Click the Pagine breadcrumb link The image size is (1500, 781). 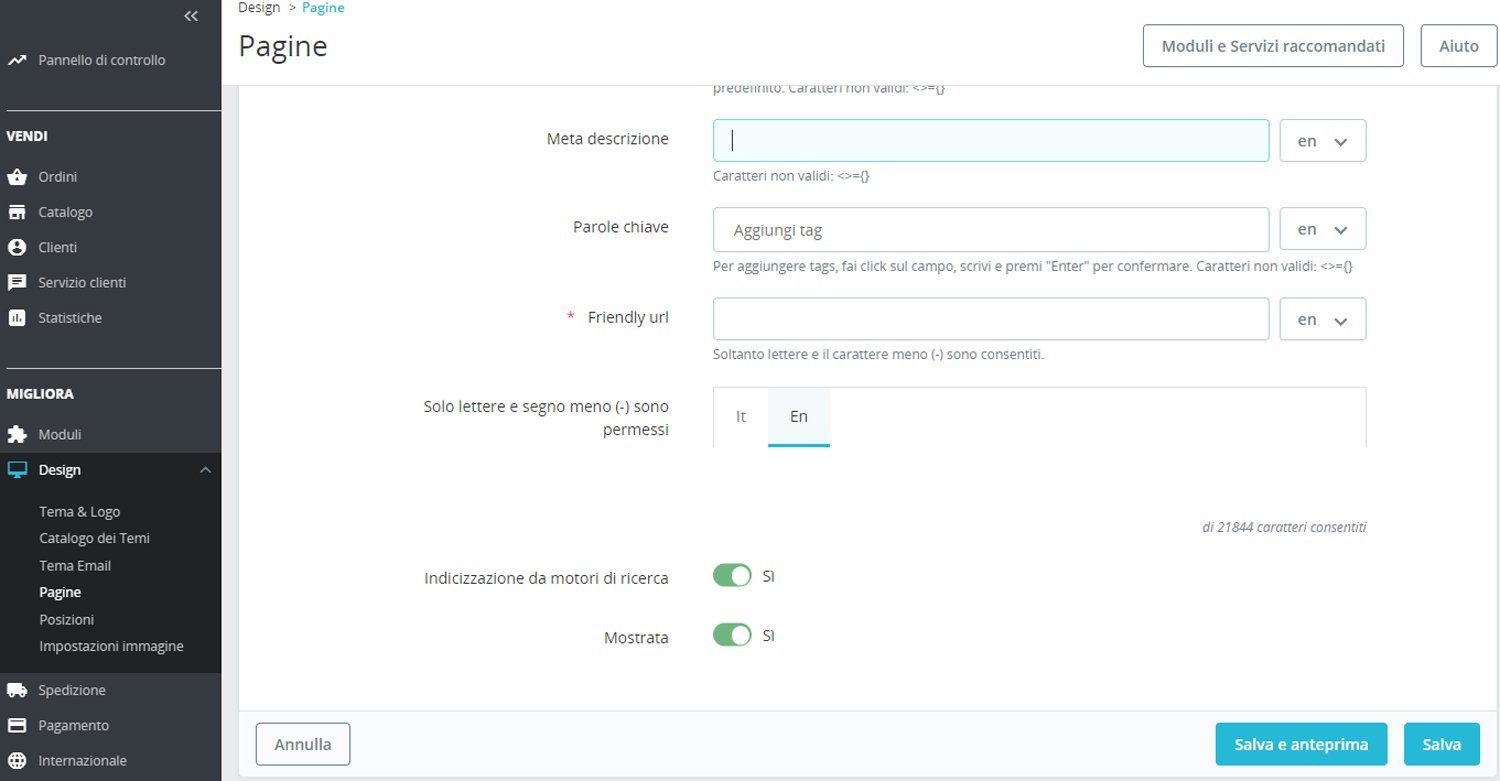pos(323,7)
